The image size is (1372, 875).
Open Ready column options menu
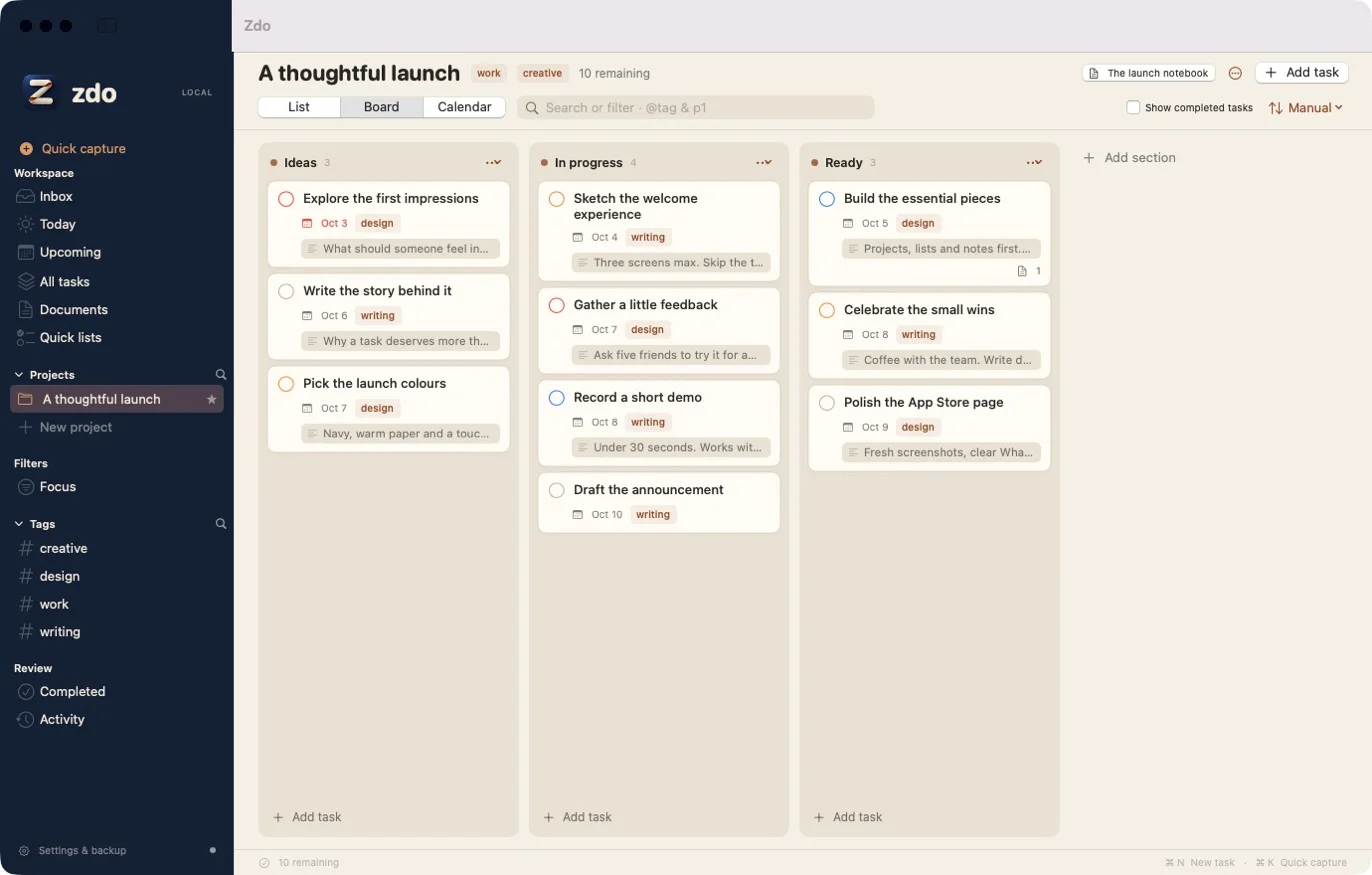coord(1035,162)
